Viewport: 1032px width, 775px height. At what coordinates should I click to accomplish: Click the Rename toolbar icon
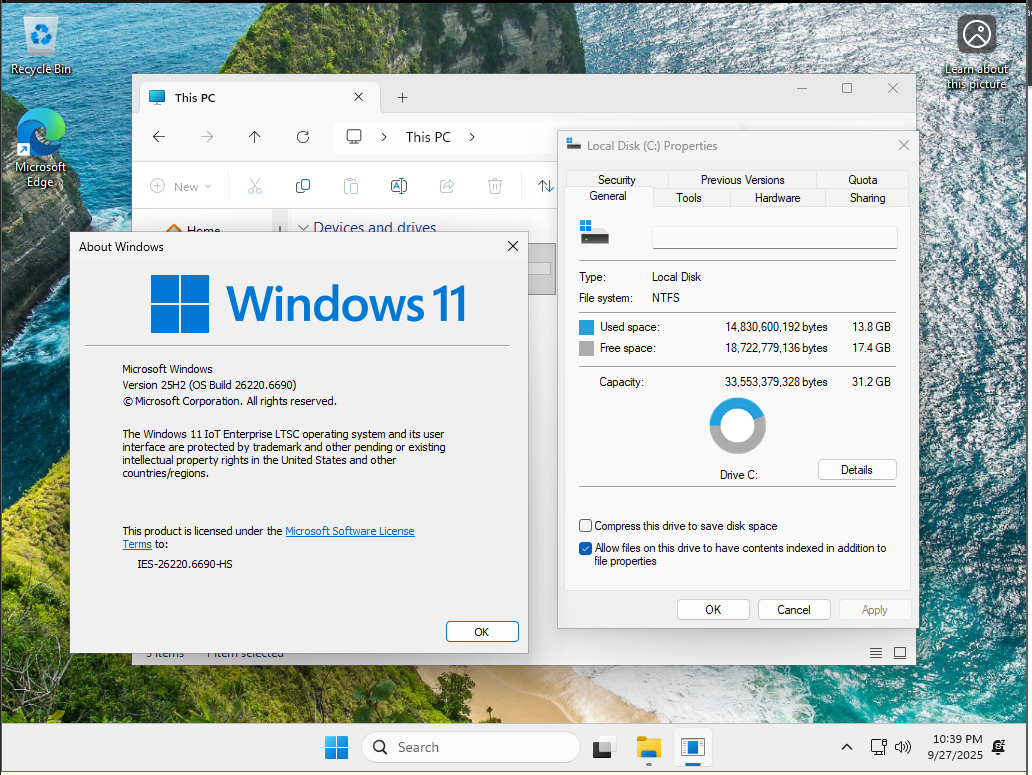click(399, 186)
